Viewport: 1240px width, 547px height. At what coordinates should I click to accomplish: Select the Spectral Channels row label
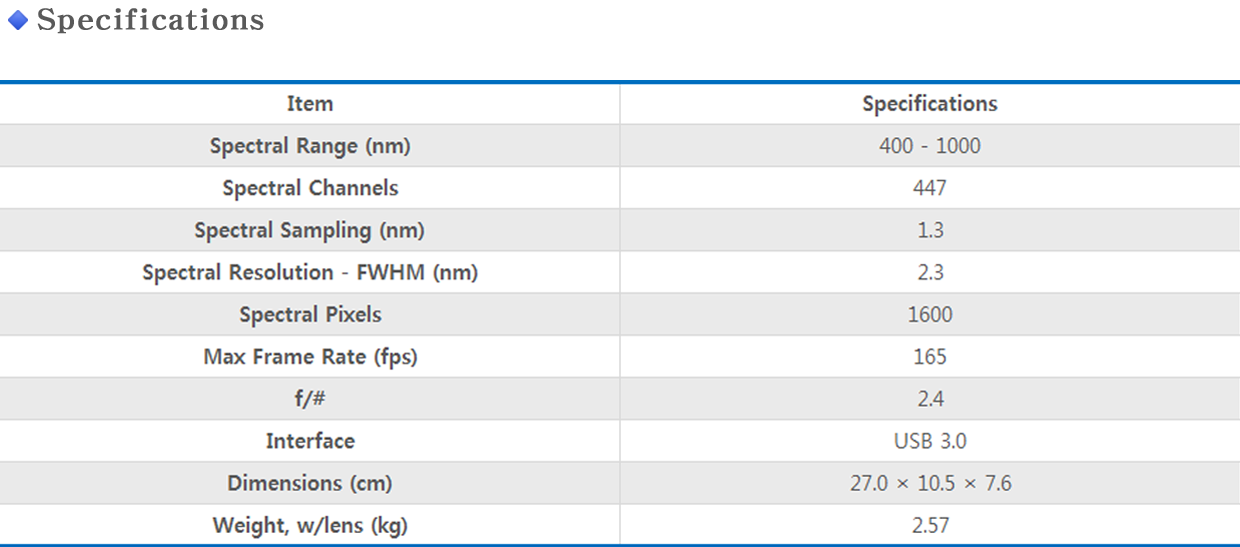click(310, 188)
